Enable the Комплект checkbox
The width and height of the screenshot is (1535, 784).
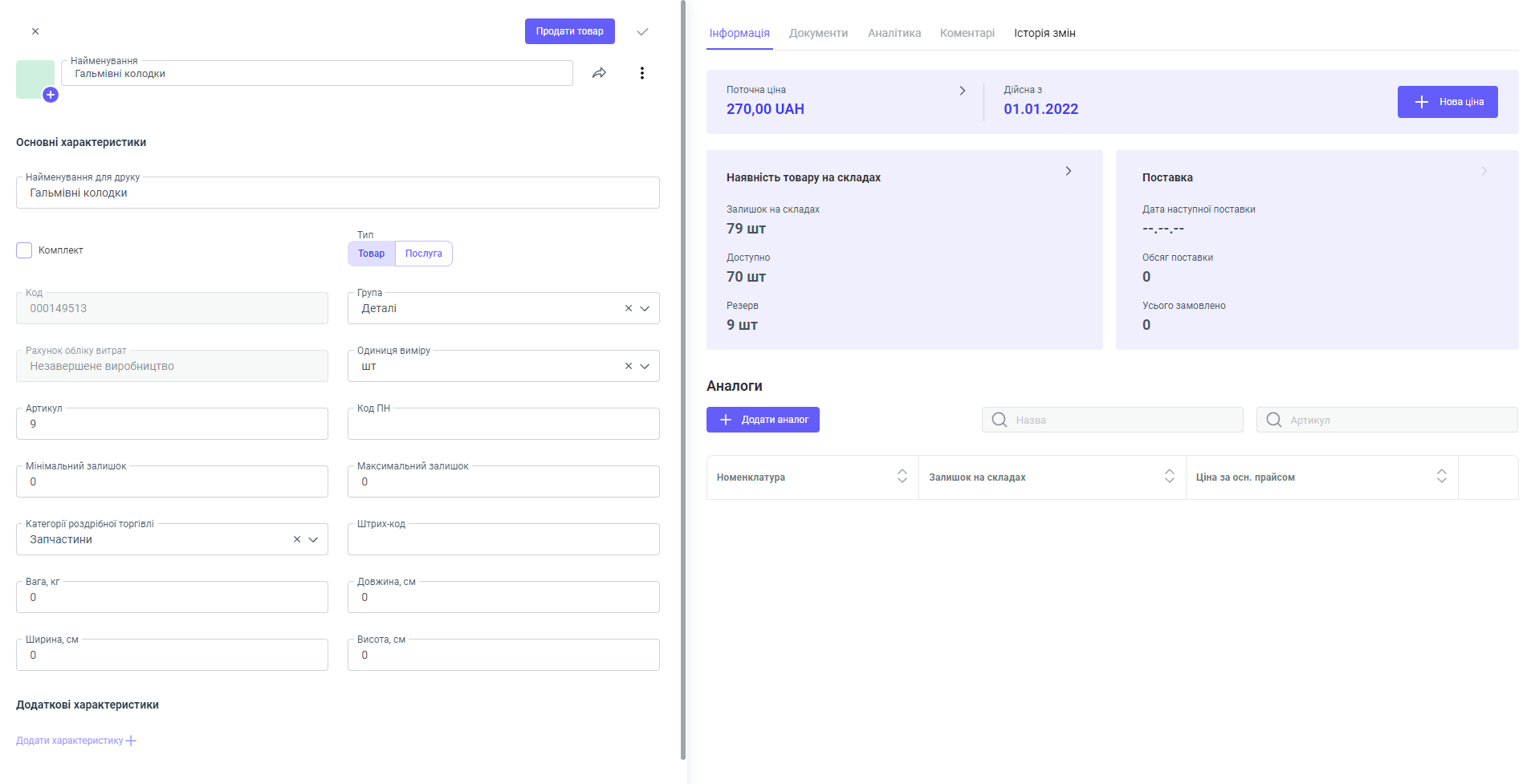click(x=24, y=250)
